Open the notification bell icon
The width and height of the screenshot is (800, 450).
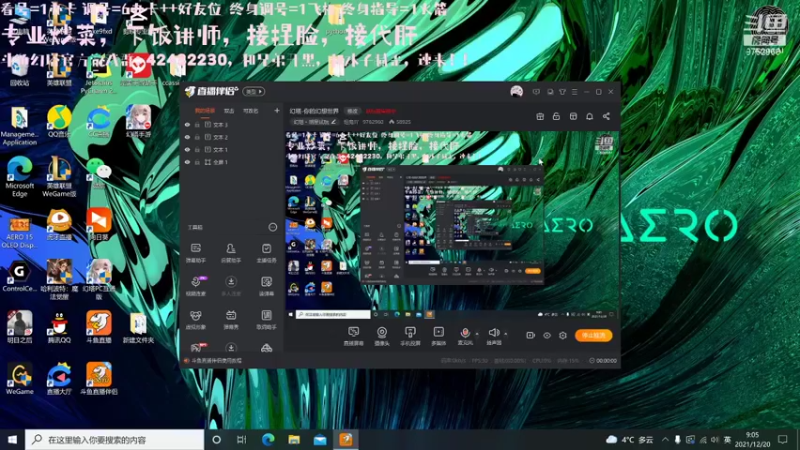coord(589,116)
